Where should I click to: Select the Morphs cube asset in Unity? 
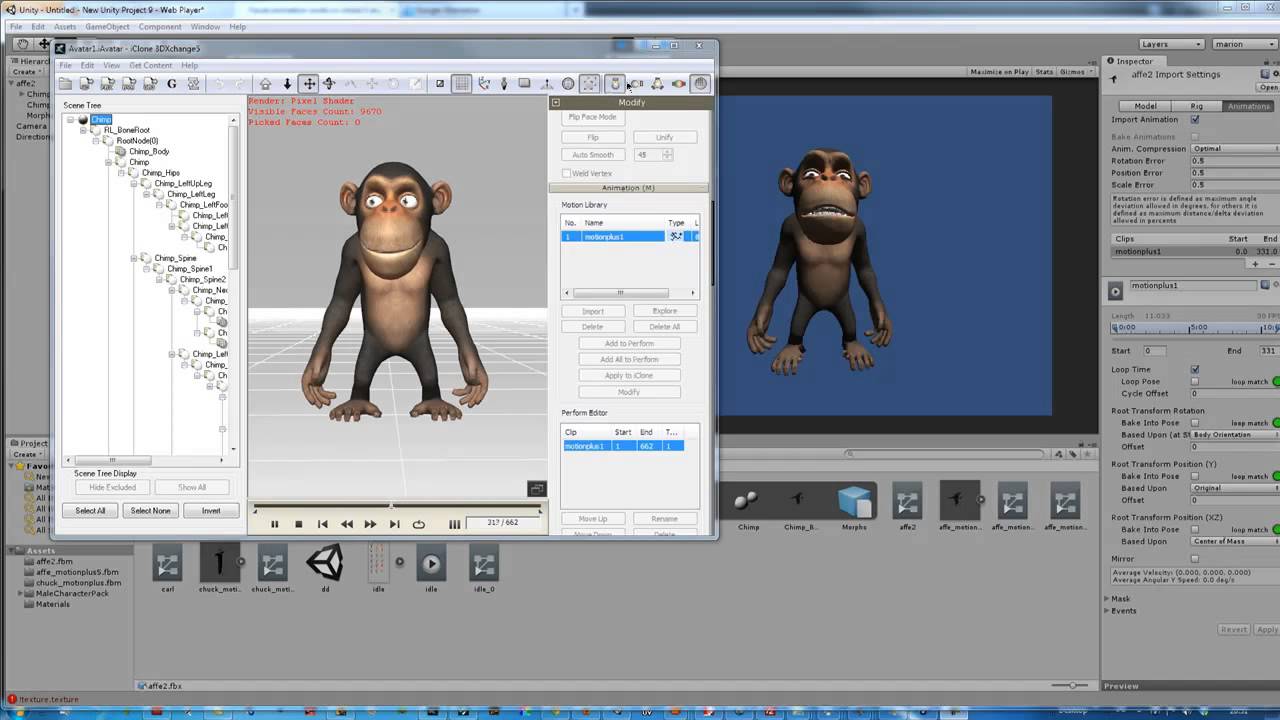click(854, 502)
